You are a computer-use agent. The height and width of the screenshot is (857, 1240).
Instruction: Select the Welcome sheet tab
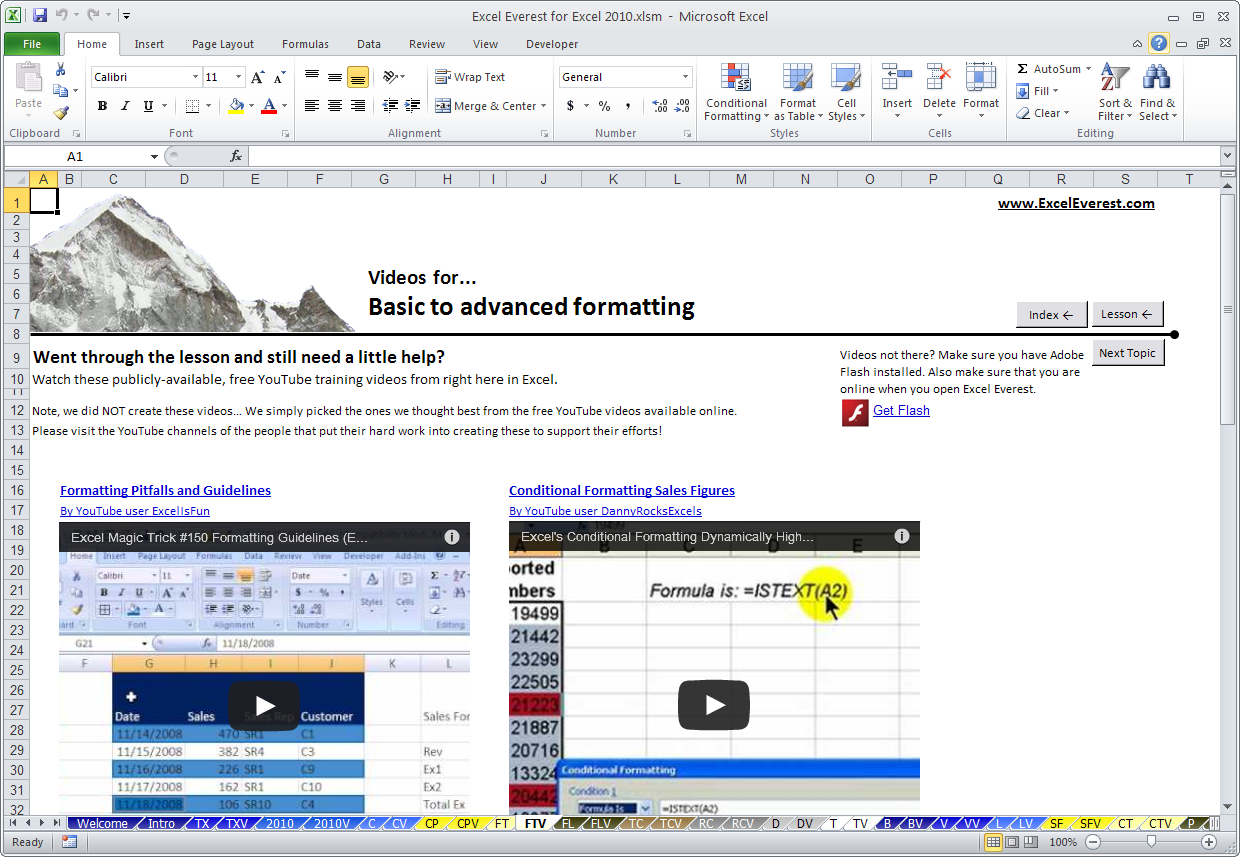(102, 824)
